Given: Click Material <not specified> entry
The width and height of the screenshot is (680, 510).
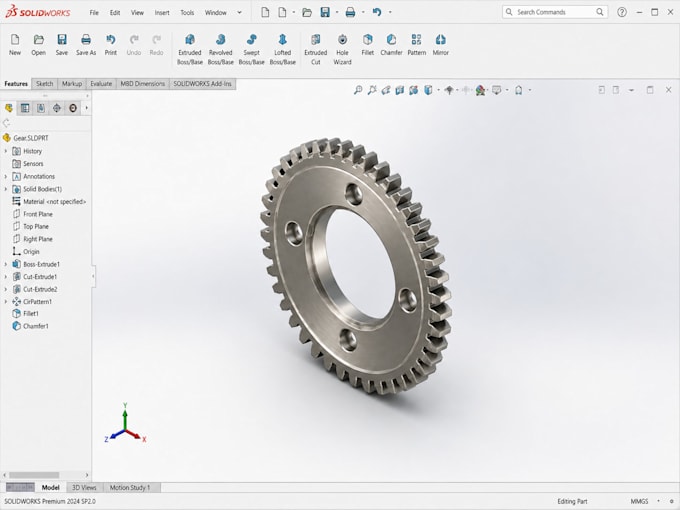Looking at the screenshot, I should point(49,202).
